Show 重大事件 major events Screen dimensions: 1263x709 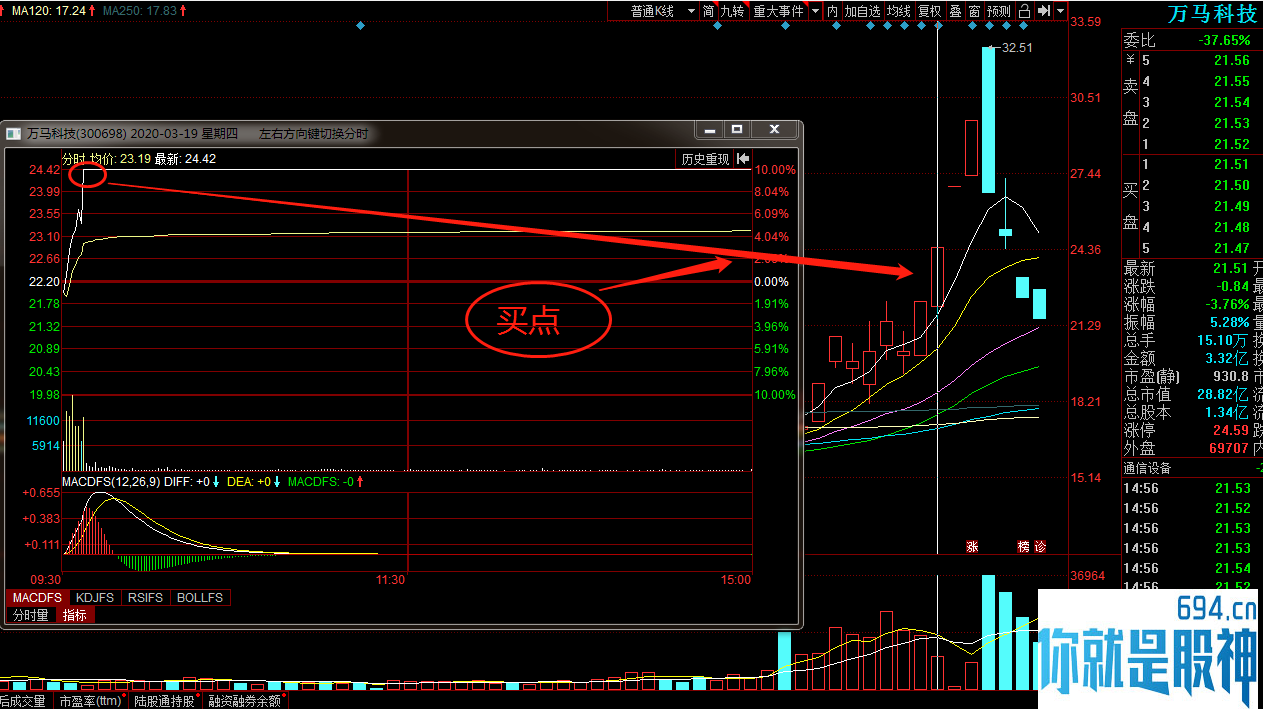click(x=778, y=11)
